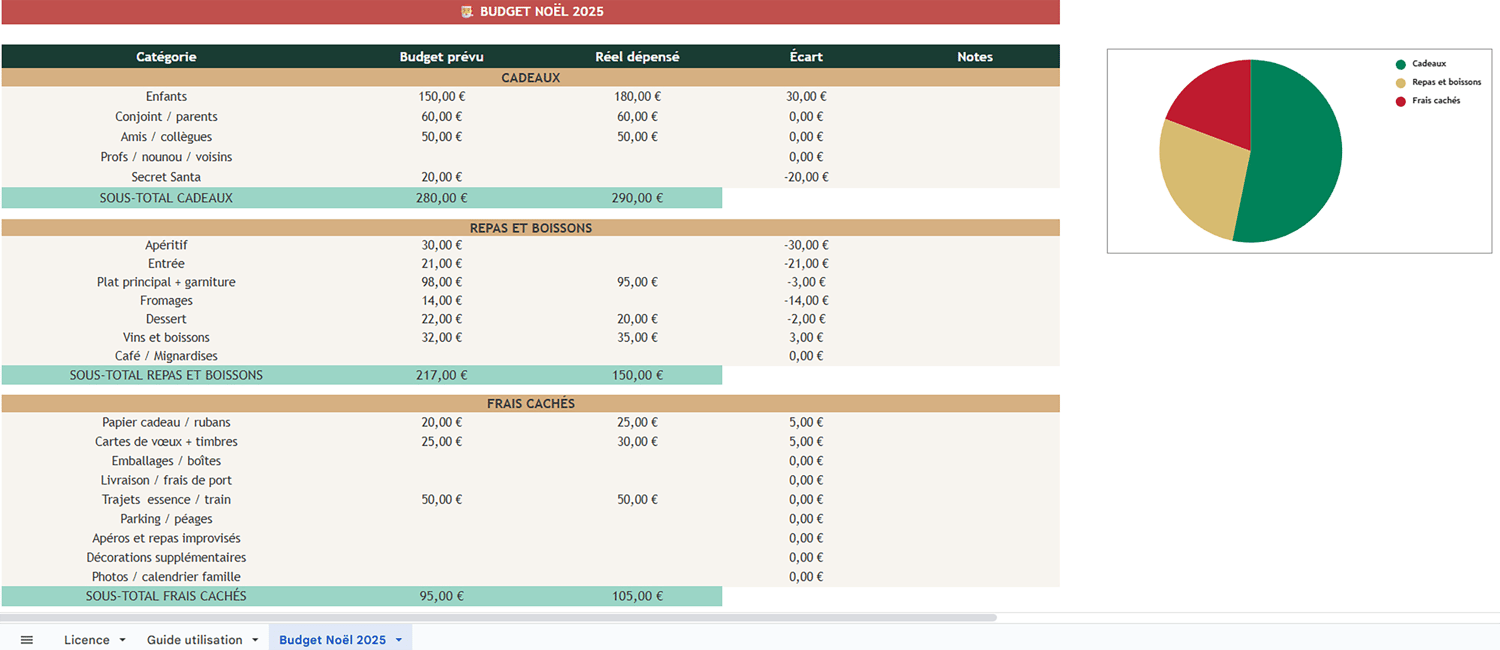The height and width of the screenshot is (650, 1500).
Task: Open the all-sheets hamburger menu
Action: click(x=27, y=640)
